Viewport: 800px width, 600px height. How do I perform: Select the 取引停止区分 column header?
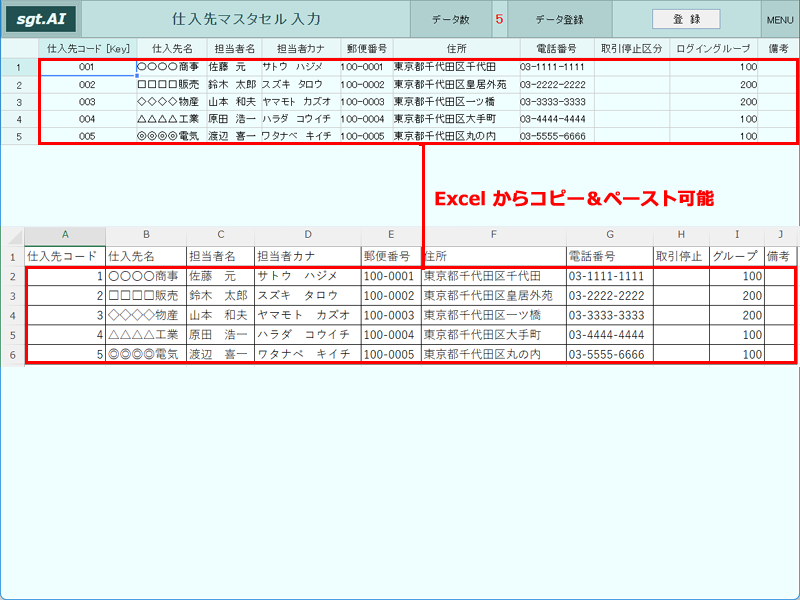tap(632, 48)
